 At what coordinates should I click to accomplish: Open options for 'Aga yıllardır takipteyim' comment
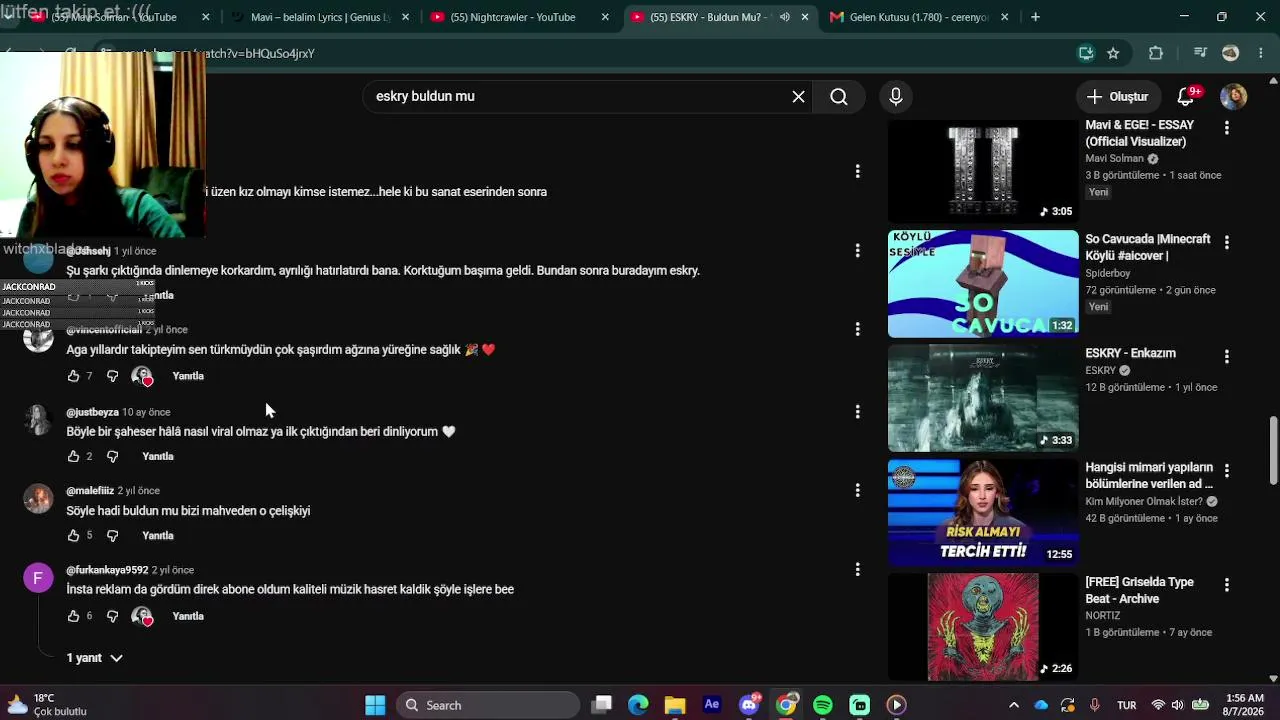tap(857, 329)
